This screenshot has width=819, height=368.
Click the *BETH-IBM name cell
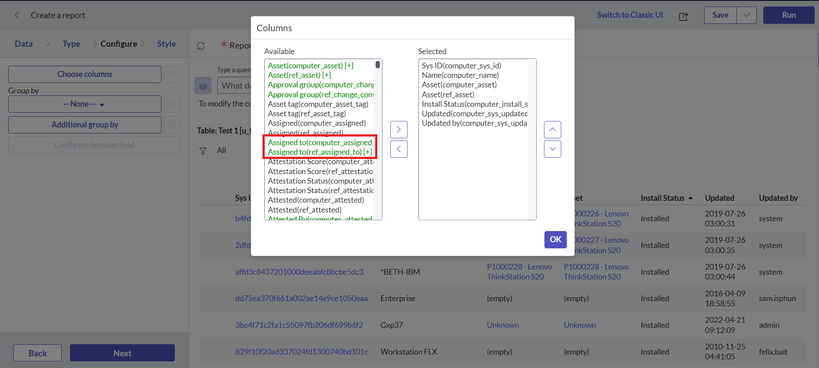click(401, 272)
